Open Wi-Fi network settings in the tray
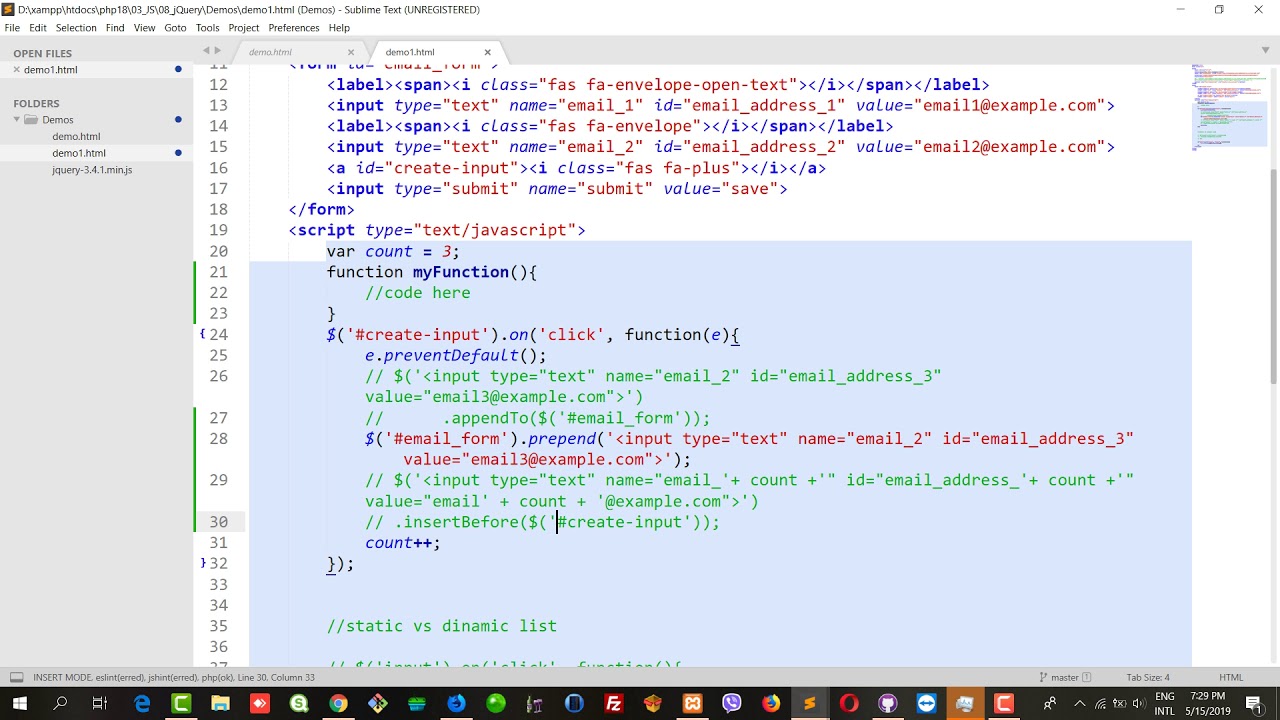The height and width of the screenshot is (720, 1280). (x=1101, y=704)
